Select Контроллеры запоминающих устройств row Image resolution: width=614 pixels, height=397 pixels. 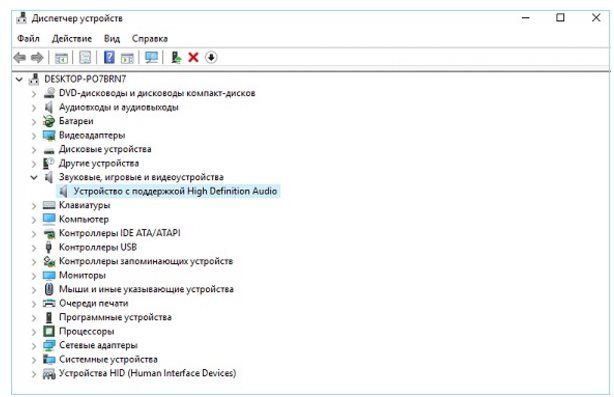click(146, 261)
